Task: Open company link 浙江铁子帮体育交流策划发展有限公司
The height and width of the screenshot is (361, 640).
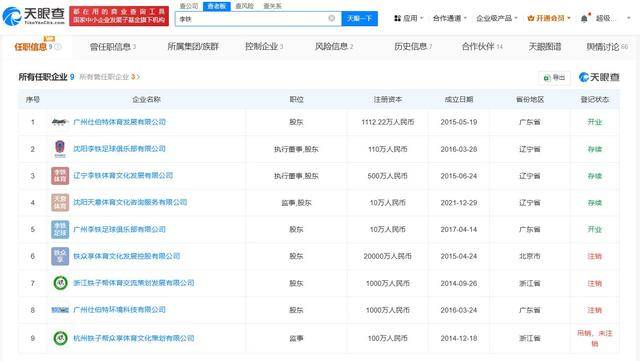Action: [134, 283]
